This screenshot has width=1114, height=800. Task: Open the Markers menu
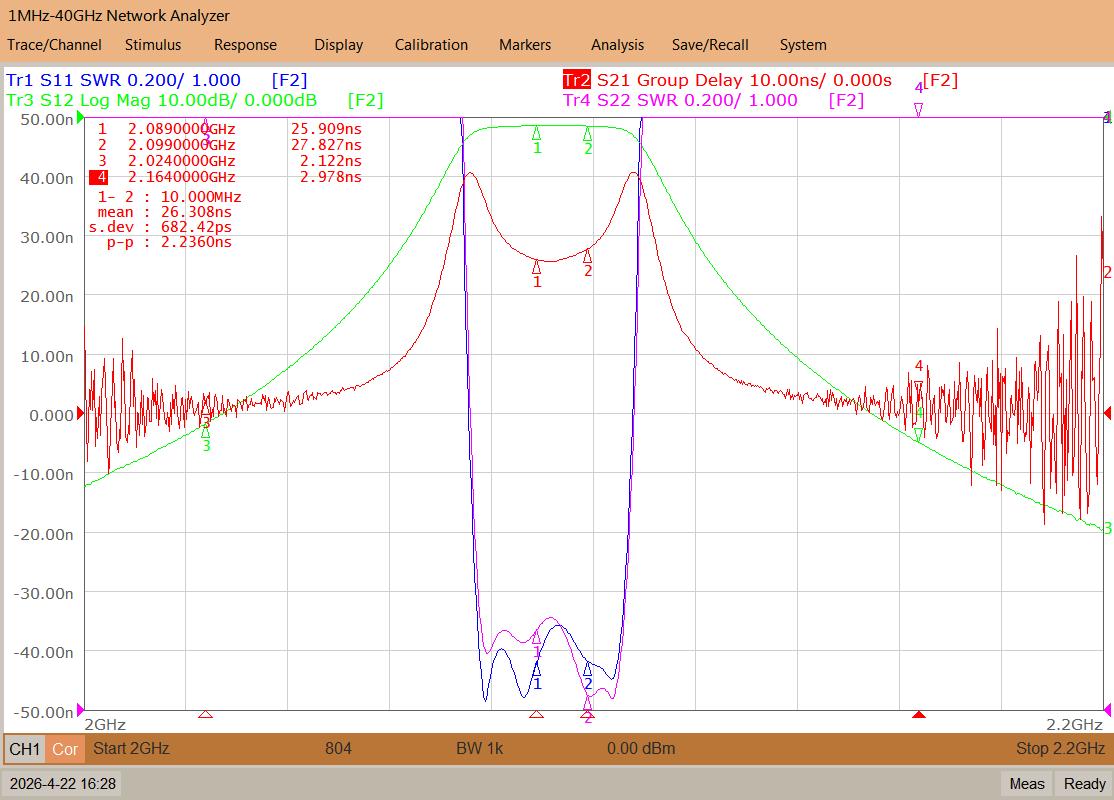525,45
